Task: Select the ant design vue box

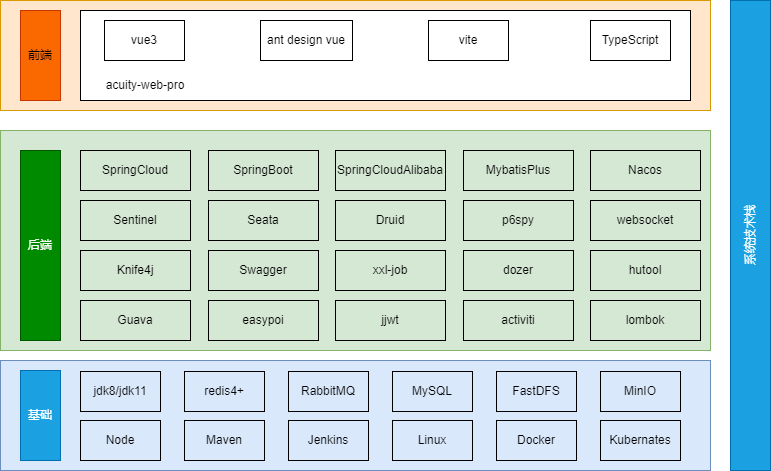Action: 305,40
